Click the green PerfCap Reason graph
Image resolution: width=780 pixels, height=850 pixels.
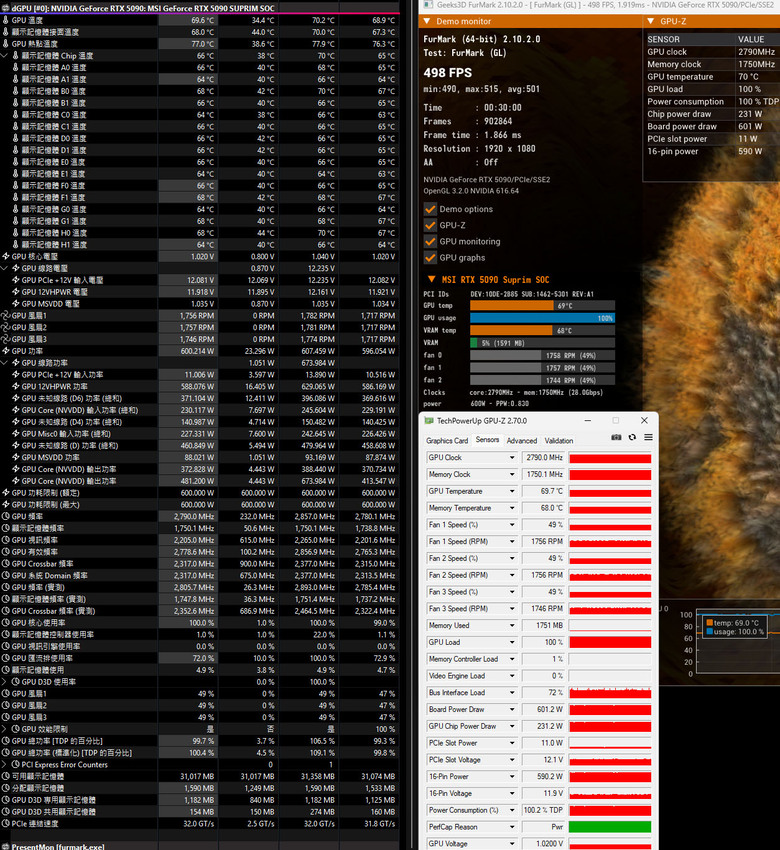click(610, 827)
